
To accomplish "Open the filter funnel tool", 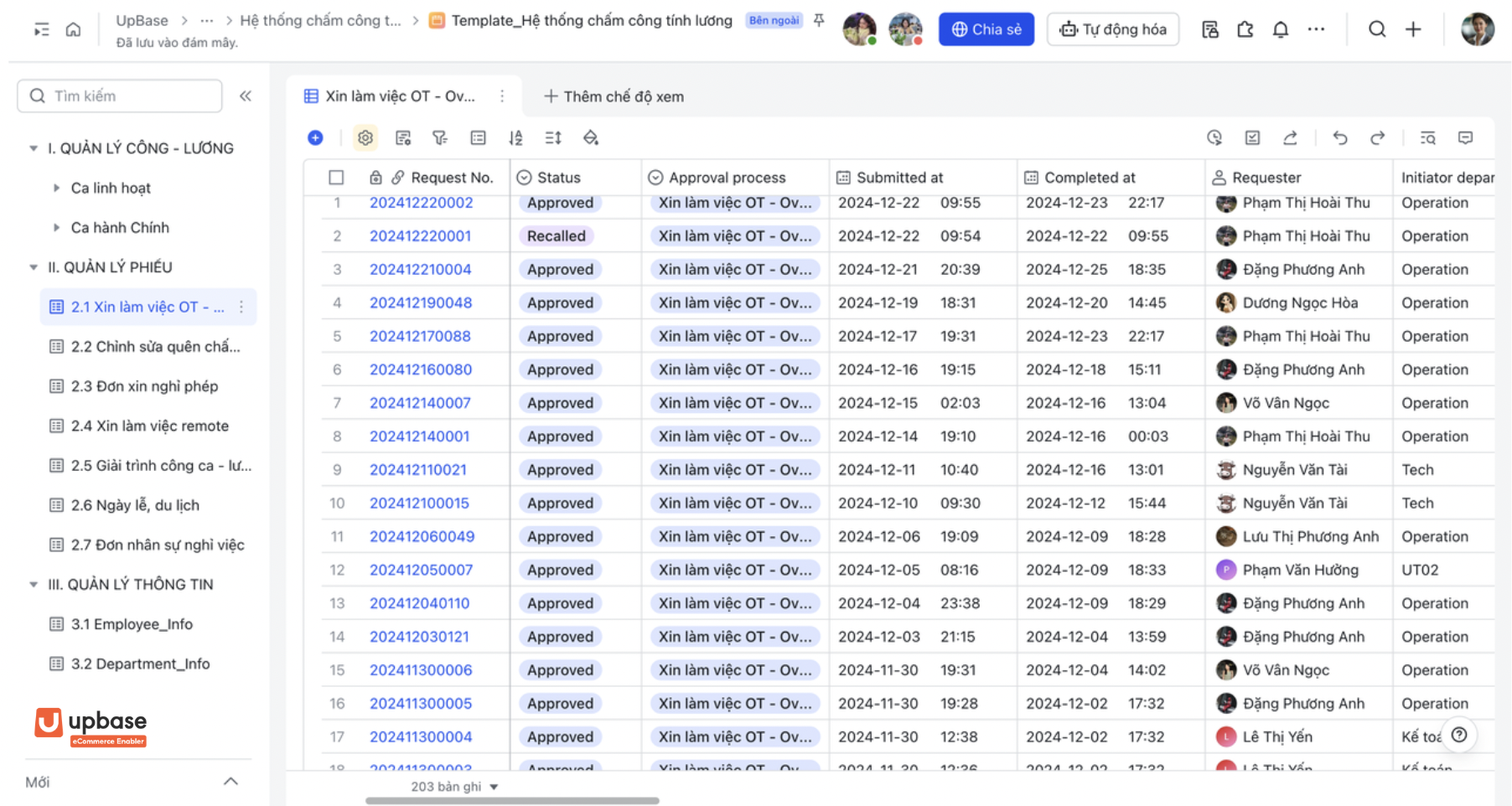I will (x=439, y=137).
